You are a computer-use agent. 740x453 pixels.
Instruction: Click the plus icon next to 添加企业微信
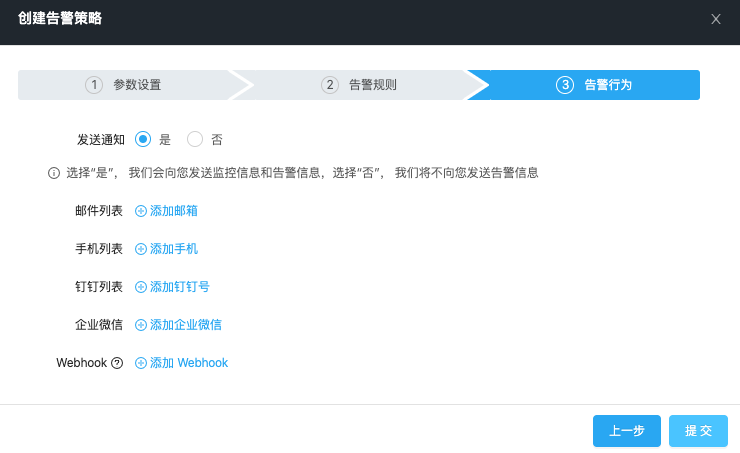pos(141,325)
